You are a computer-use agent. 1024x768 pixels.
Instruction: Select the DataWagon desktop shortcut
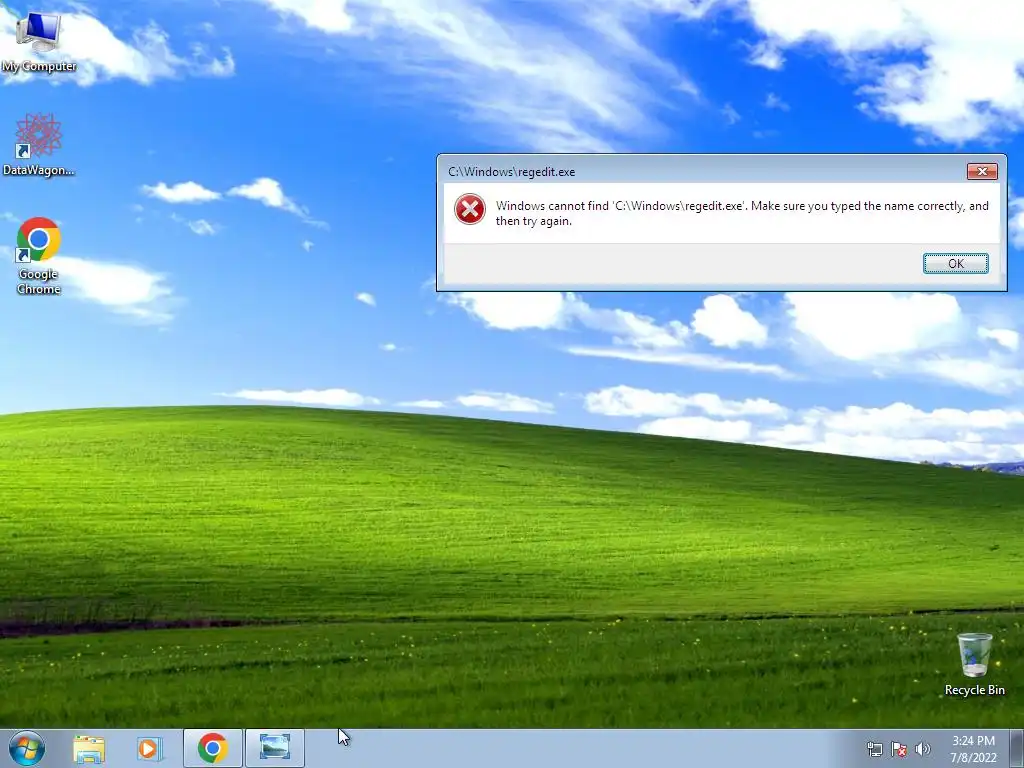pos(39,144)
